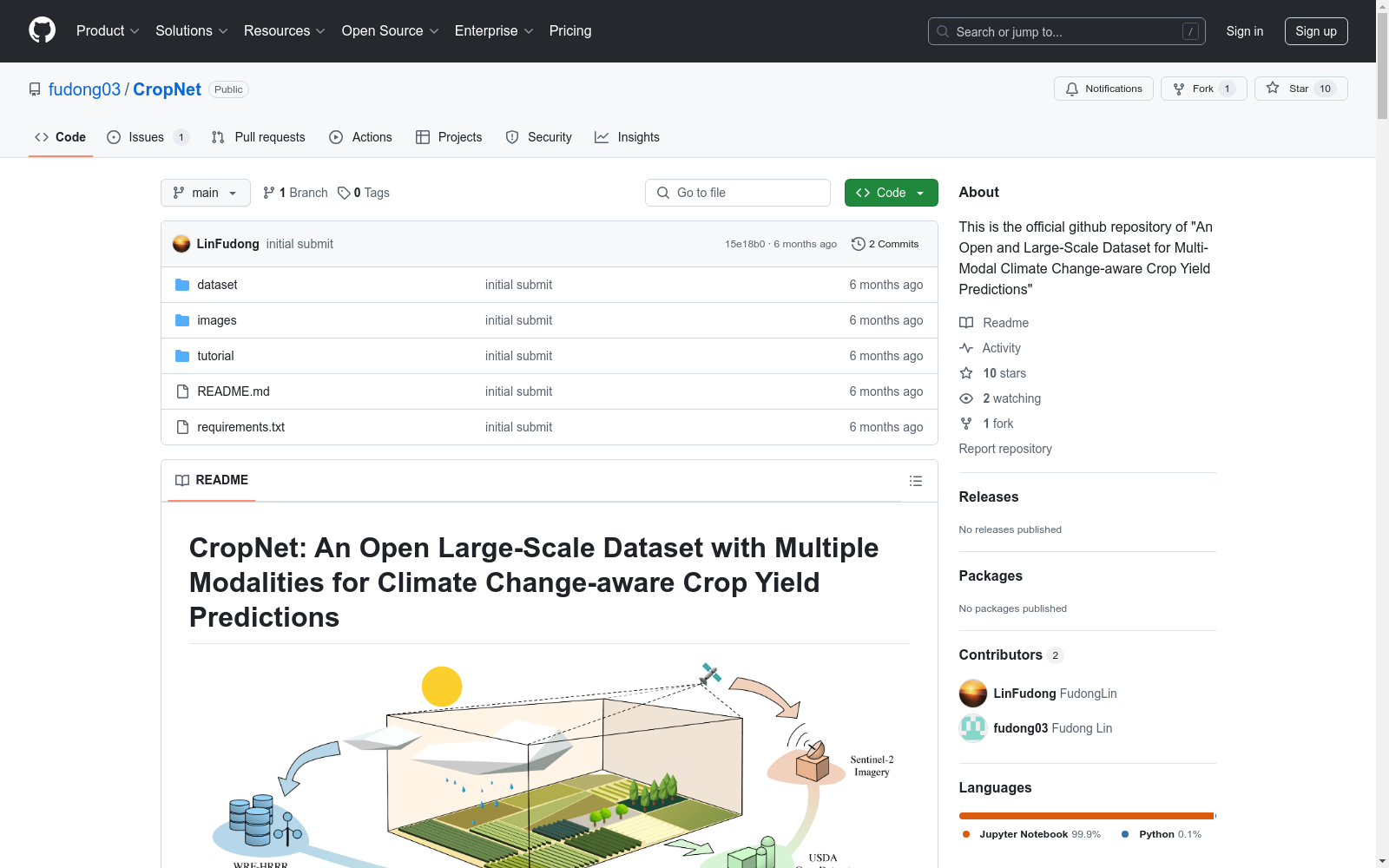Click the LinFudong contributor avatar

(973, 694)
